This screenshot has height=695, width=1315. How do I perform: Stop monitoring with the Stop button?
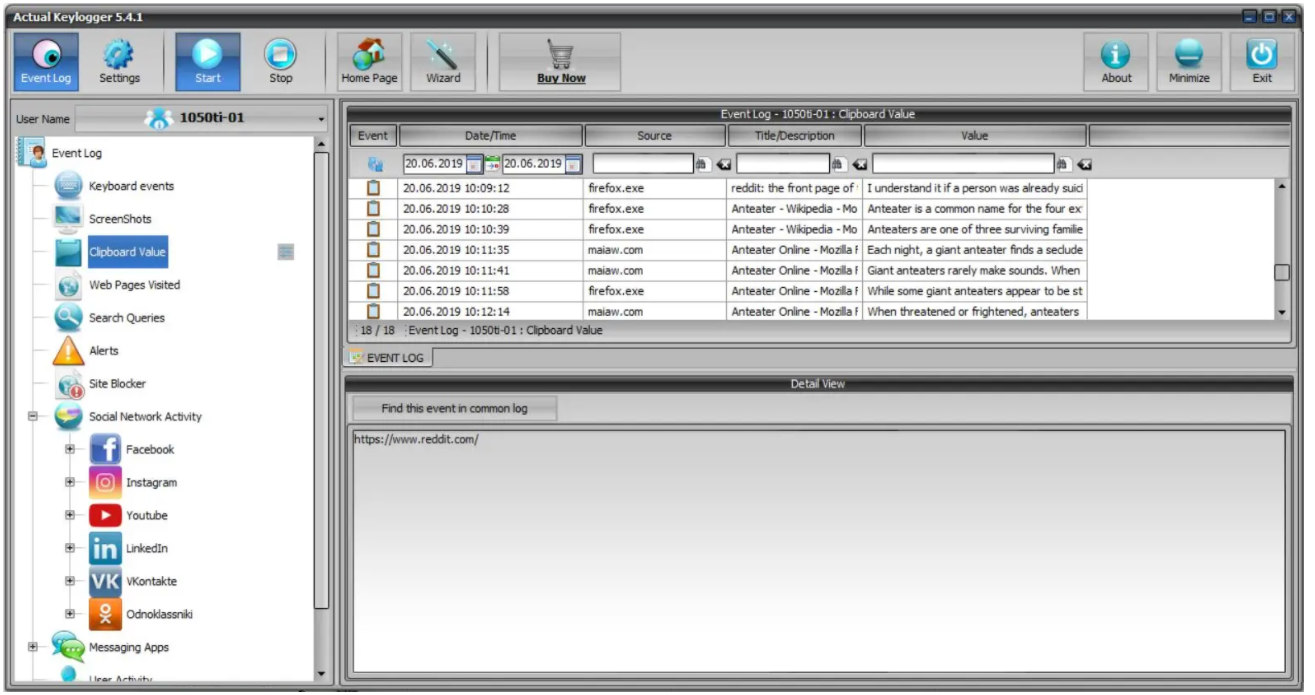pos(281,62)
